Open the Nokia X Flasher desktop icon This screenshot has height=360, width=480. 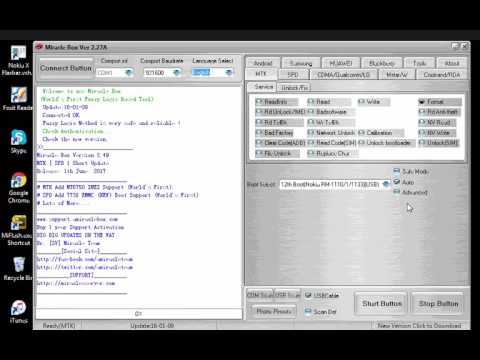tap(18, 60)
